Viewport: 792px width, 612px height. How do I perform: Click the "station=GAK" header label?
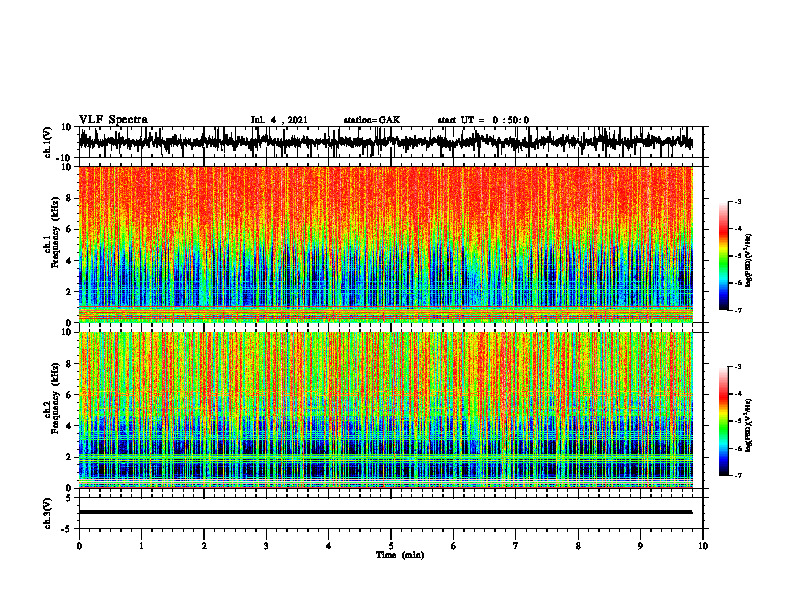(372, 120)
